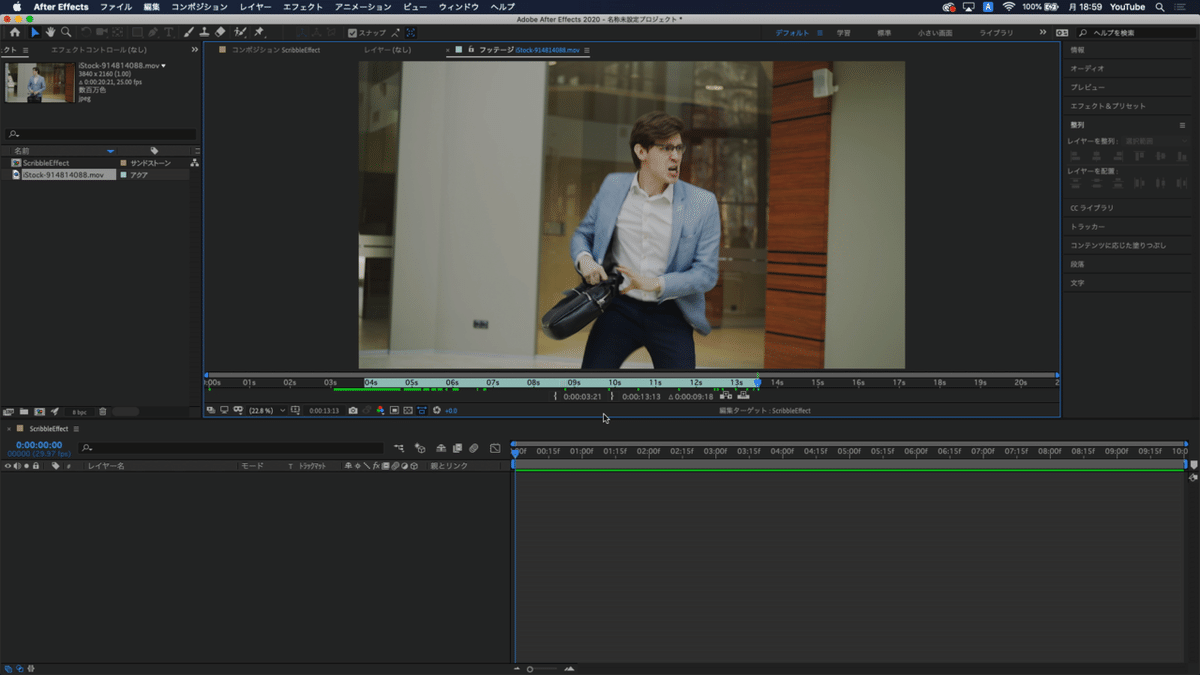
Task: Open the エフェクト＆プリセット panel
Action: click(x=1108, y=106)
